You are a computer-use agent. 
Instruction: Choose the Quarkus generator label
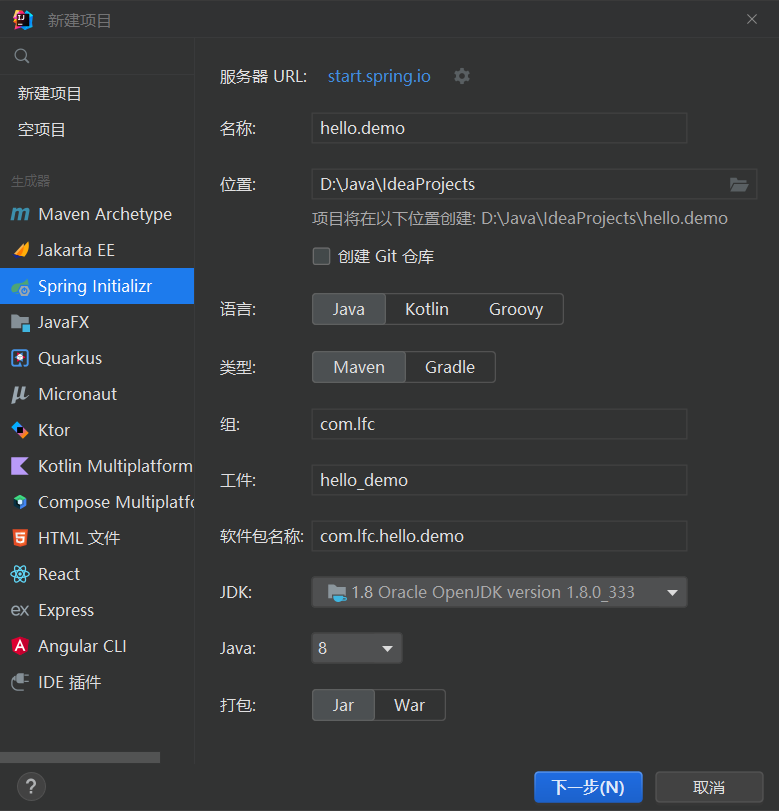[70, 358]
